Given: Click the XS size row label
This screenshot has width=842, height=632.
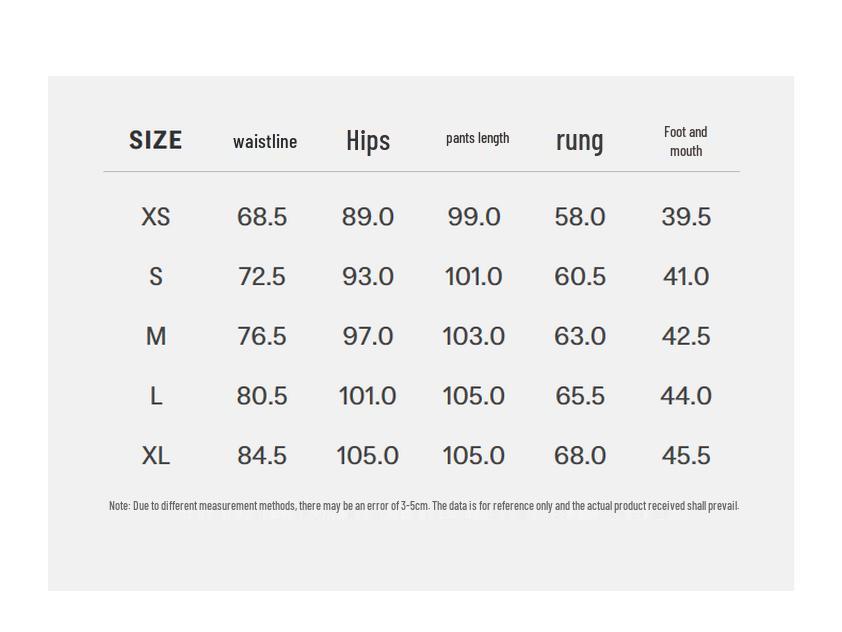Looking at the screenshot, I should 156,217.
